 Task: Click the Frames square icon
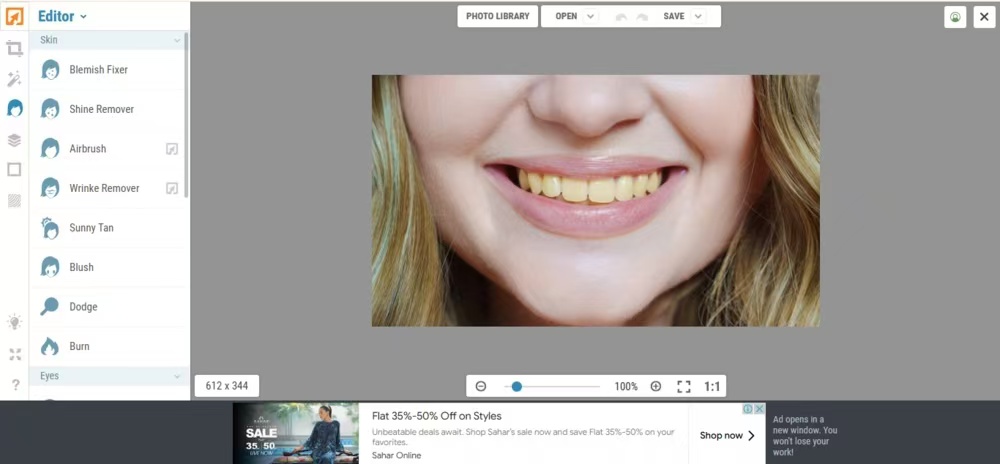pyautogui.click(x=14, y=170)
